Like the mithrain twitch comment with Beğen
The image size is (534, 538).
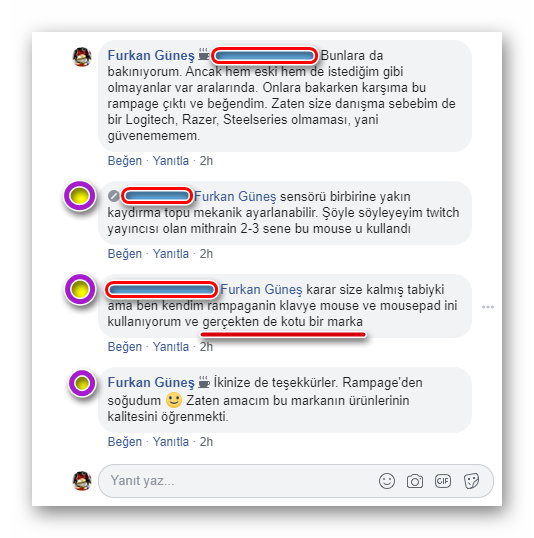125,254
